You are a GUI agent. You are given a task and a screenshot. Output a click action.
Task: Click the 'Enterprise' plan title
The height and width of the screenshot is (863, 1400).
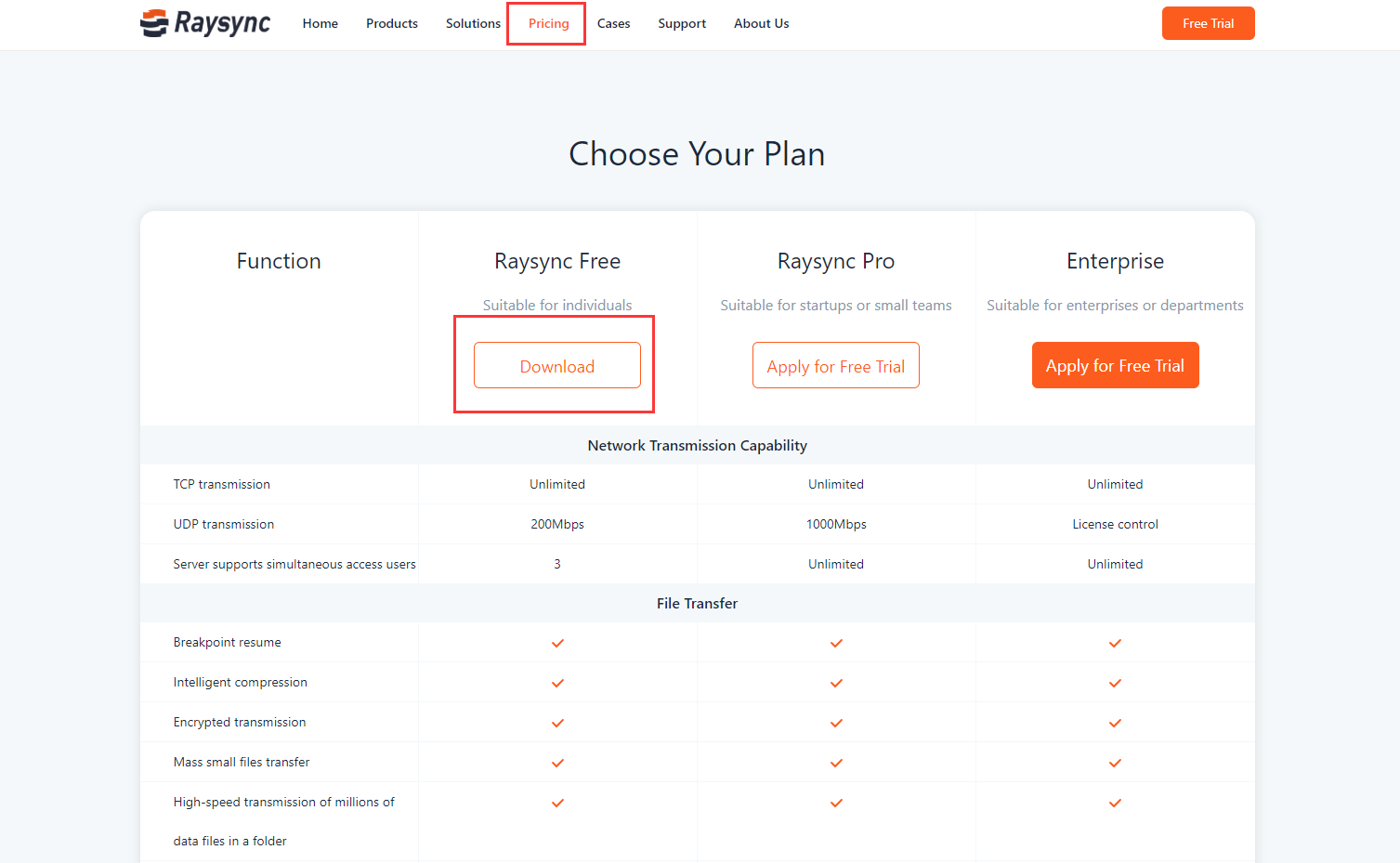tap(1115, 262)
